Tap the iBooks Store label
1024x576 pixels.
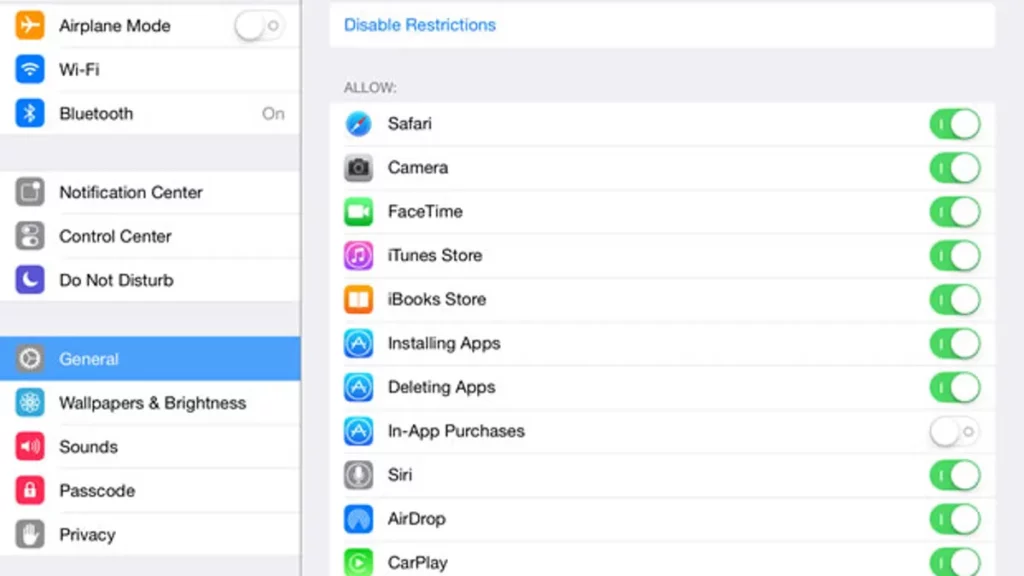[x=437, y=299]
